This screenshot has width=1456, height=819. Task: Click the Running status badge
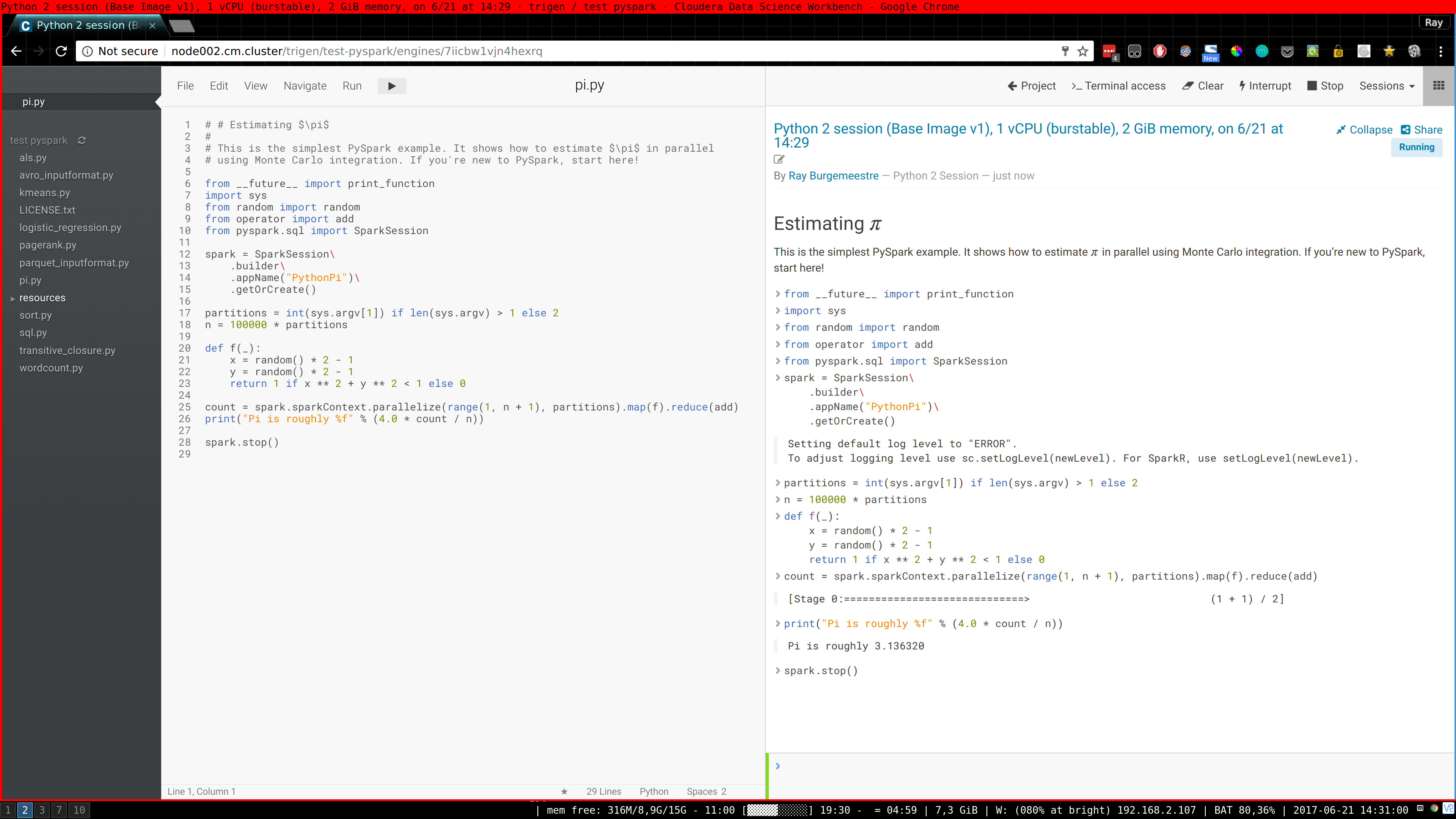pos(1417,148)
